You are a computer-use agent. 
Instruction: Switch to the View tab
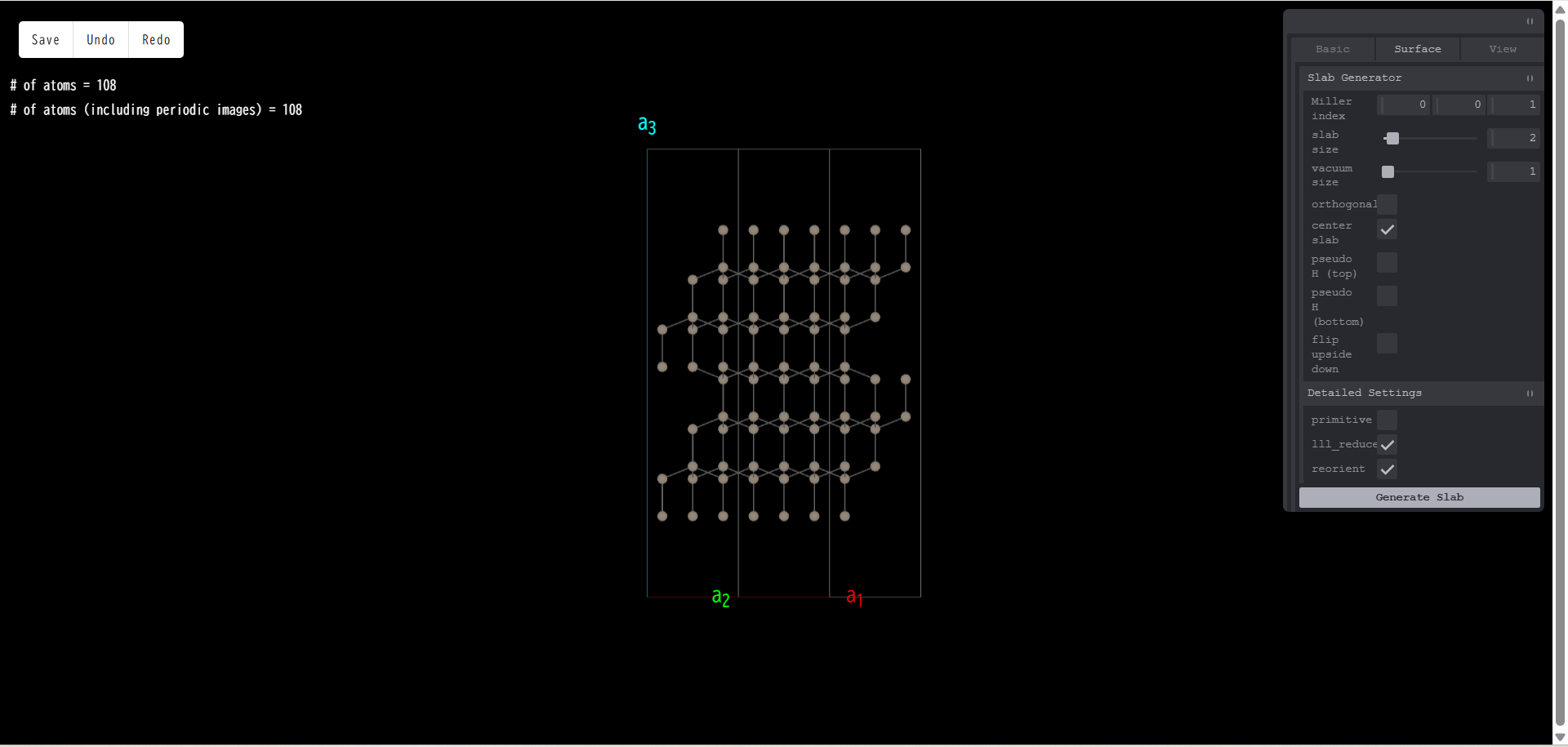[1501, 49]
